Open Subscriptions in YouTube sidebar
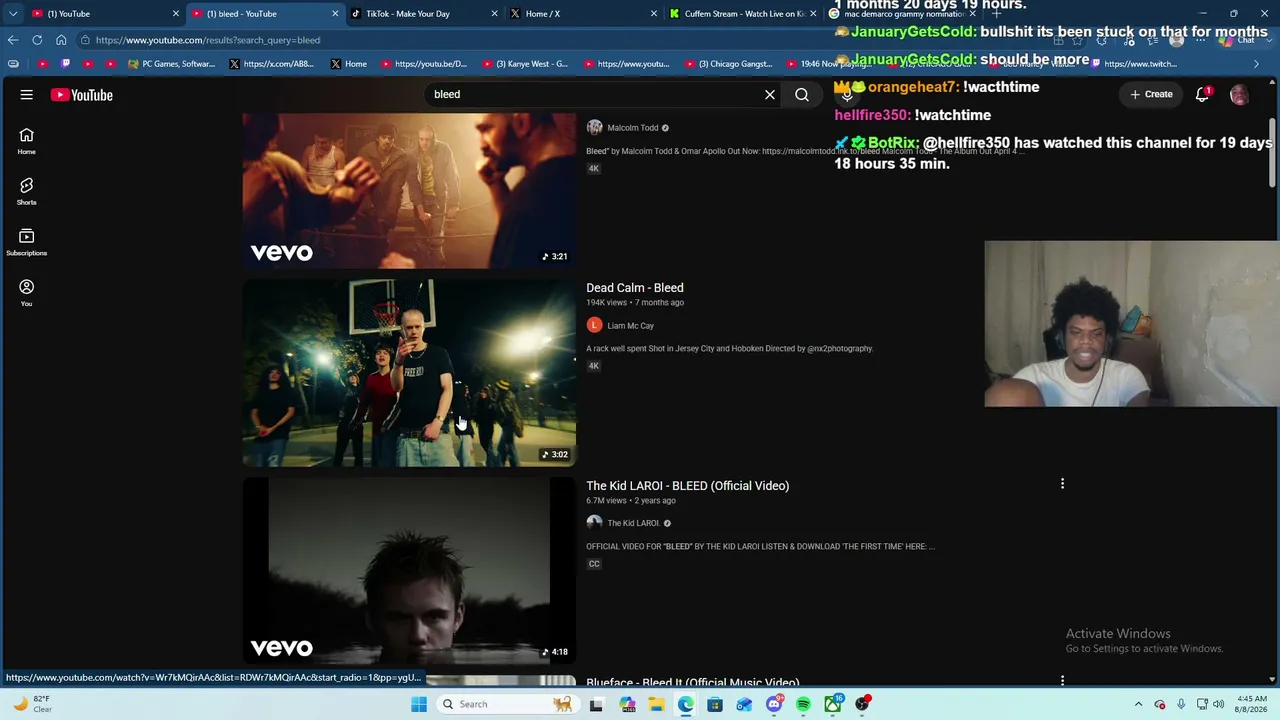1280x720 pixels. point(27,242)
